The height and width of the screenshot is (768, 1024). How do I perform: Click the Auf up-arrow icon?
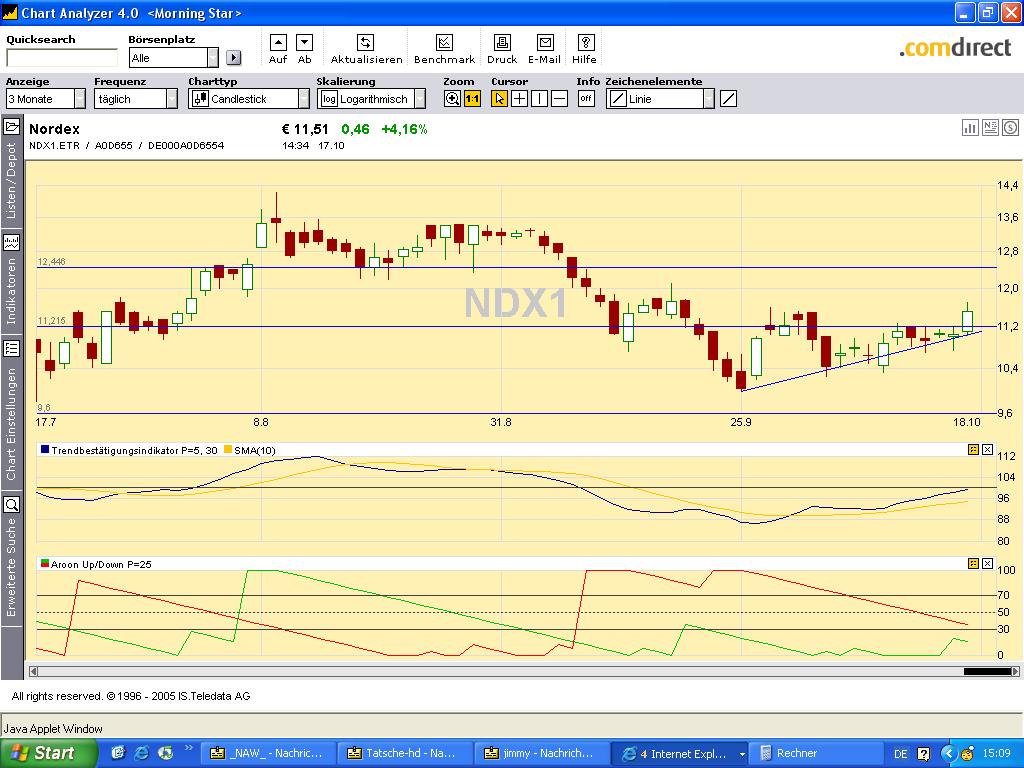click(x=278, y=43)
